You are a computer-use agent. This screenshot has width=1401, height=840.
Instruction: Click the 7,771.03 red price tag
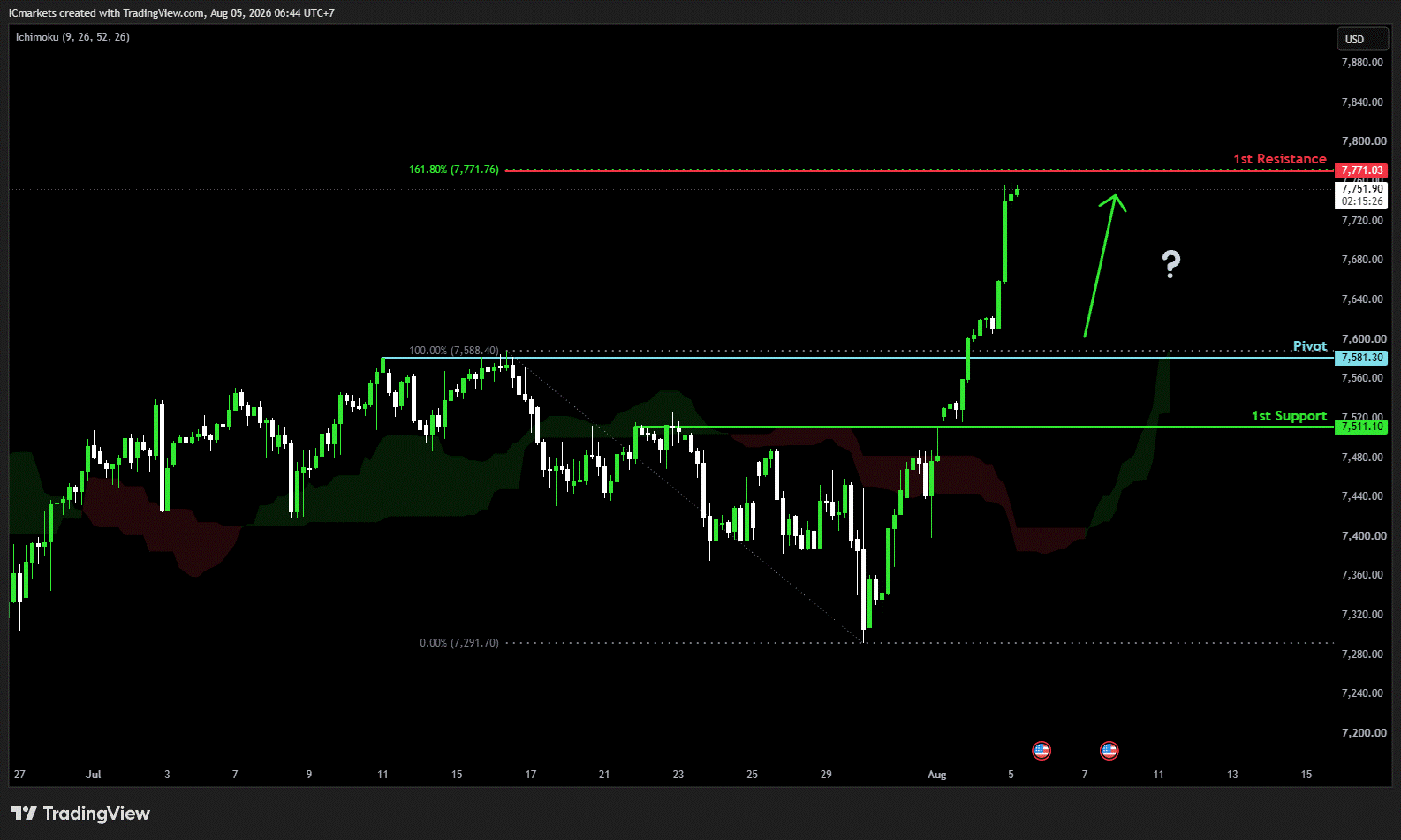1361,170
